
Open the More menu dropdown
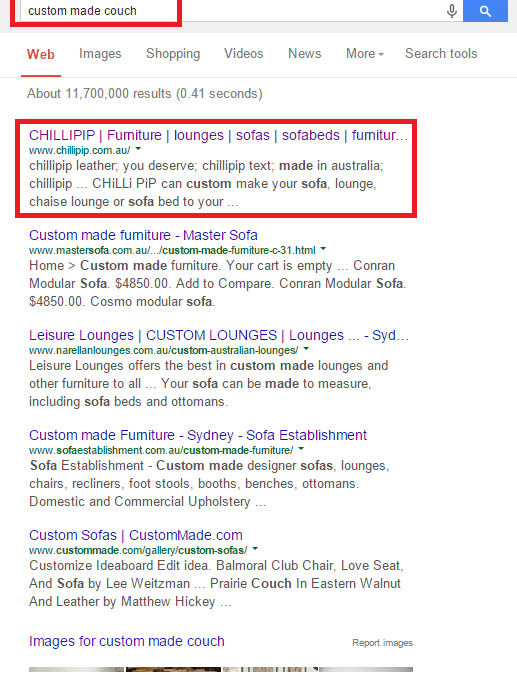pyautogui.click(x=365, y=53)
